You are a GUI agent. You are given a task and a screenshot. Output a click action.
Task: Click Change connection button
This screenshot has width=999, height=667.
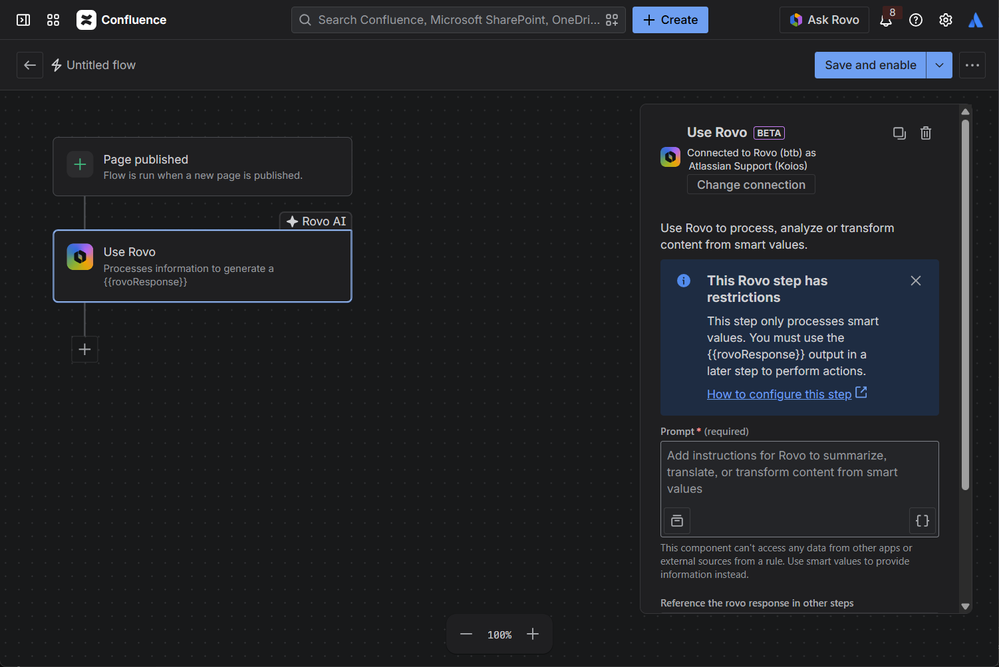(x=751, y=185)
